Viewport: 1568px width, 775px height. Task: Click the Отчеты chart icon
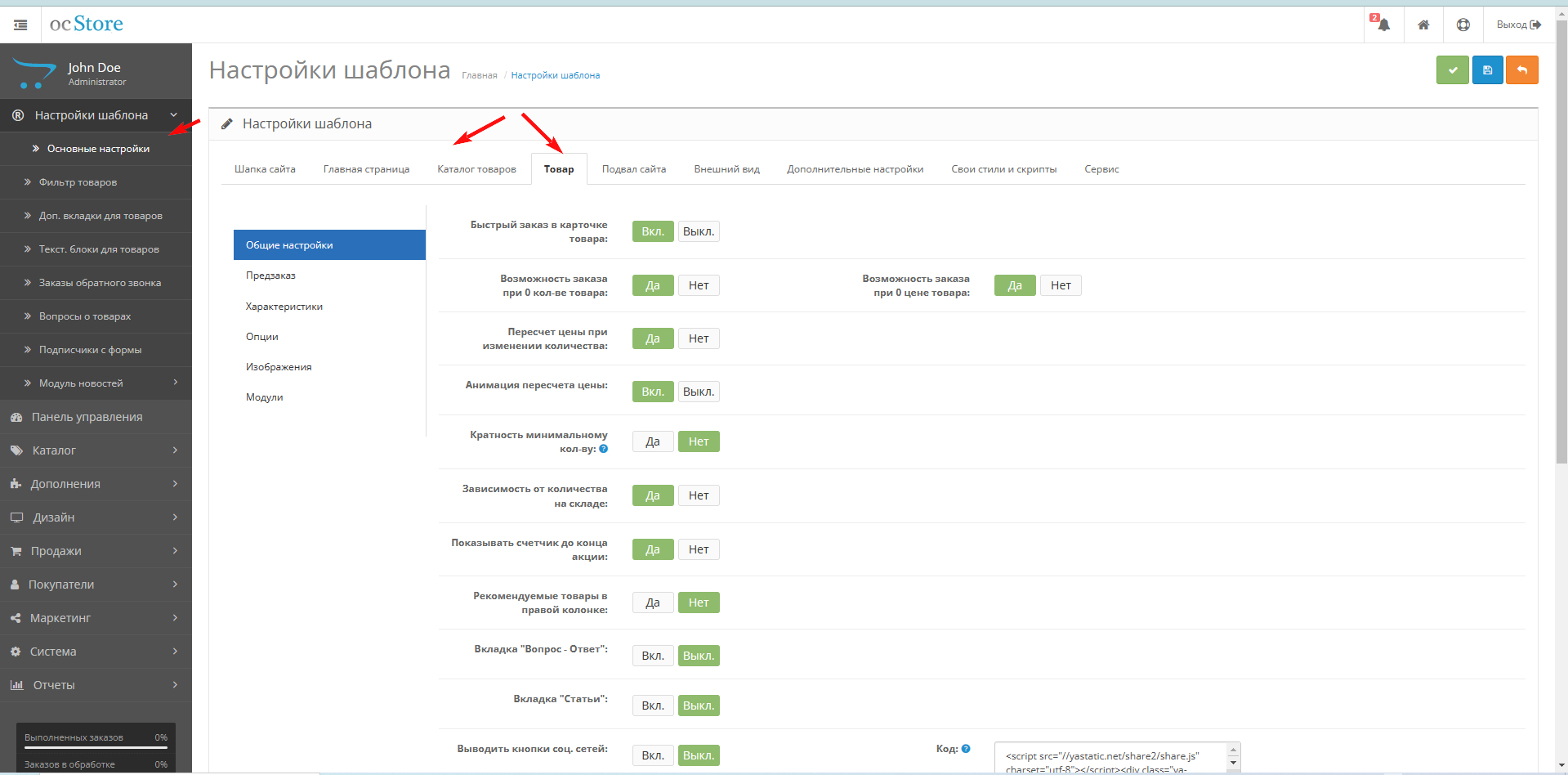click(x=16, y=685)
